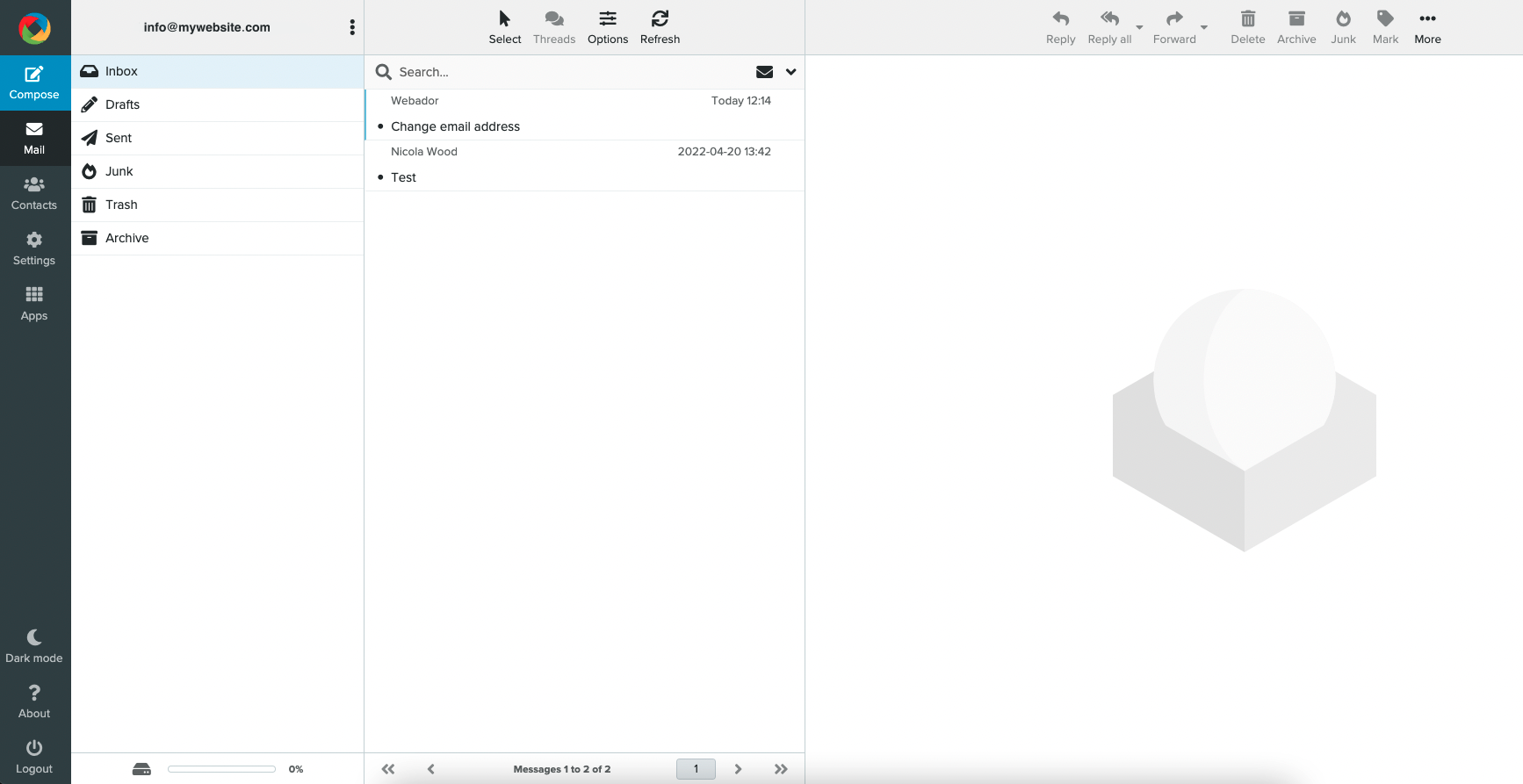Go to the next page of messages
This screenshot has width=1523, height=784.
tap(738, 769)
